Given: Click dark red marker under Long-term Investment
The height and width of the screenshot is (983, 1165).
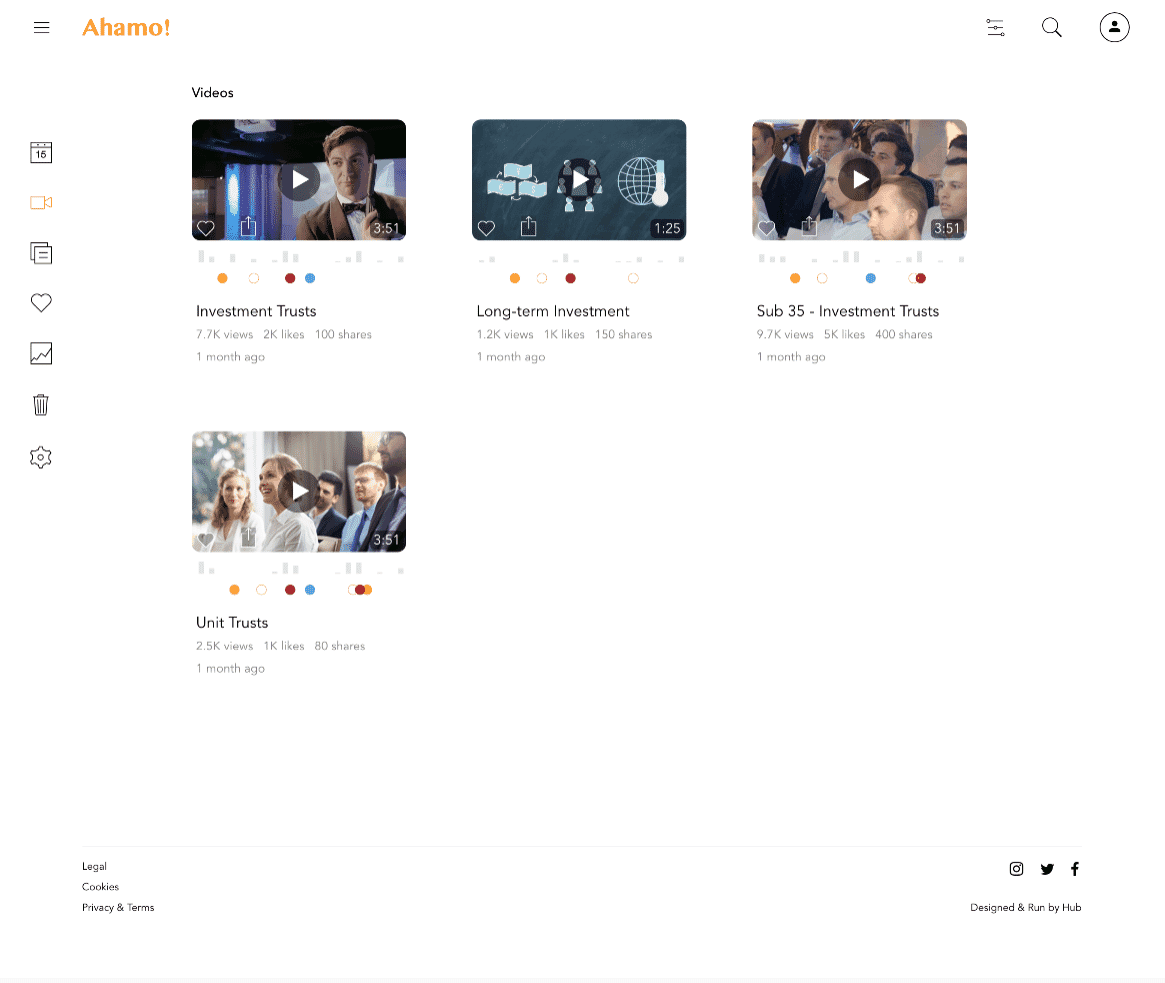Looking at the screenshot, I should pos(571,278).
